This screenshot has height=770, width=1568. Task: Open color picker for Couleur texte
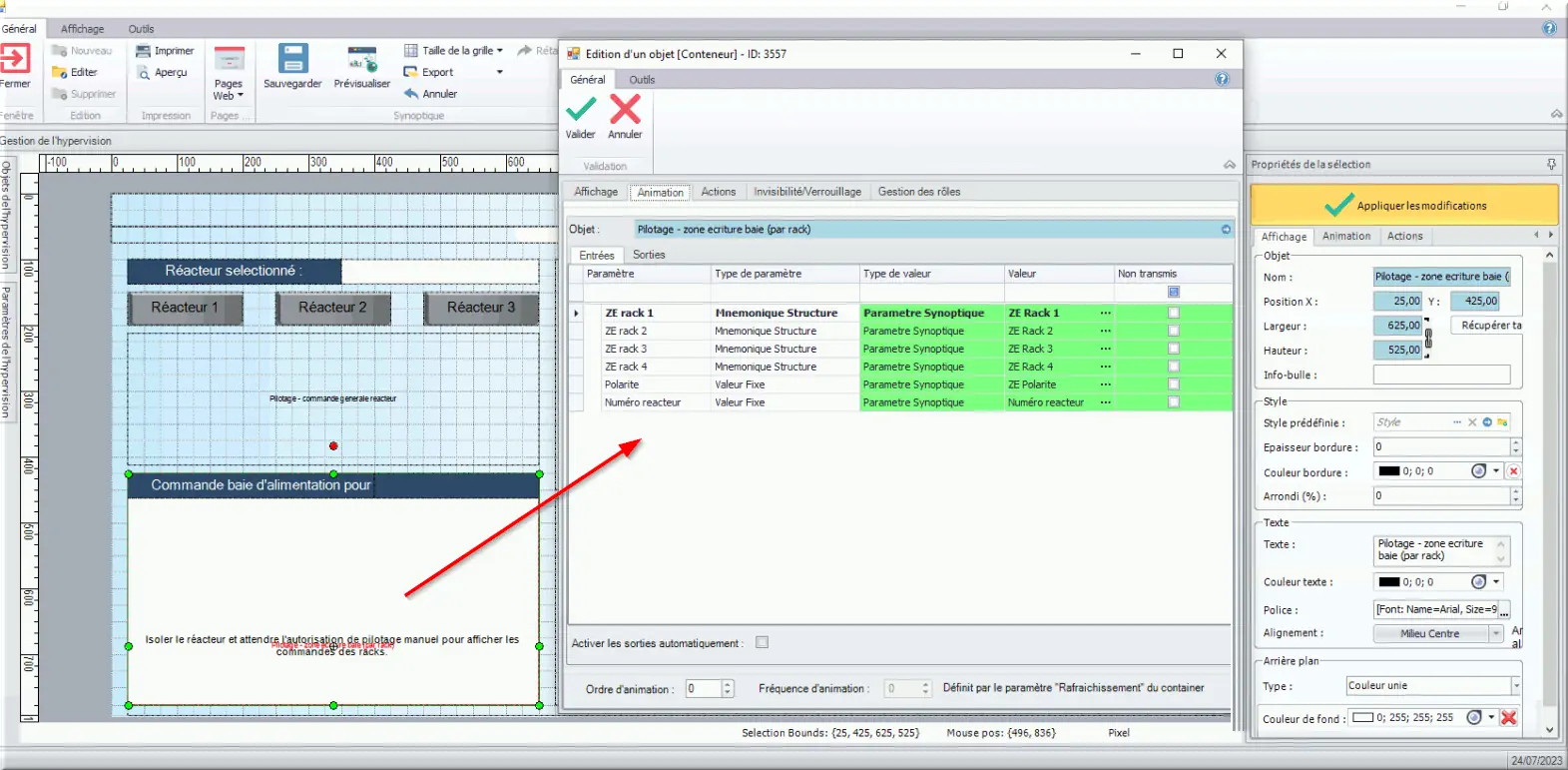[x=1479, y=582]
